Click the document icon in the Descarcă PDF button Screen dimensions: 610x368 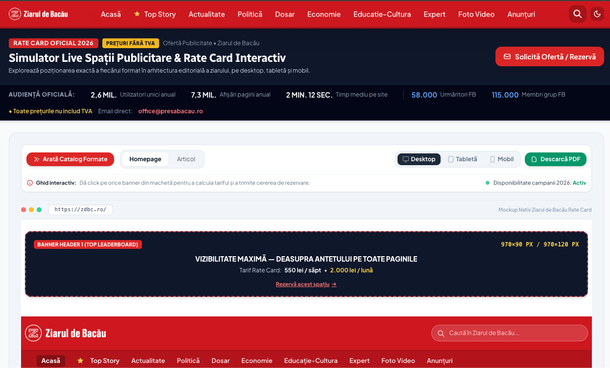pyautogui.click(x=534, y=159)
